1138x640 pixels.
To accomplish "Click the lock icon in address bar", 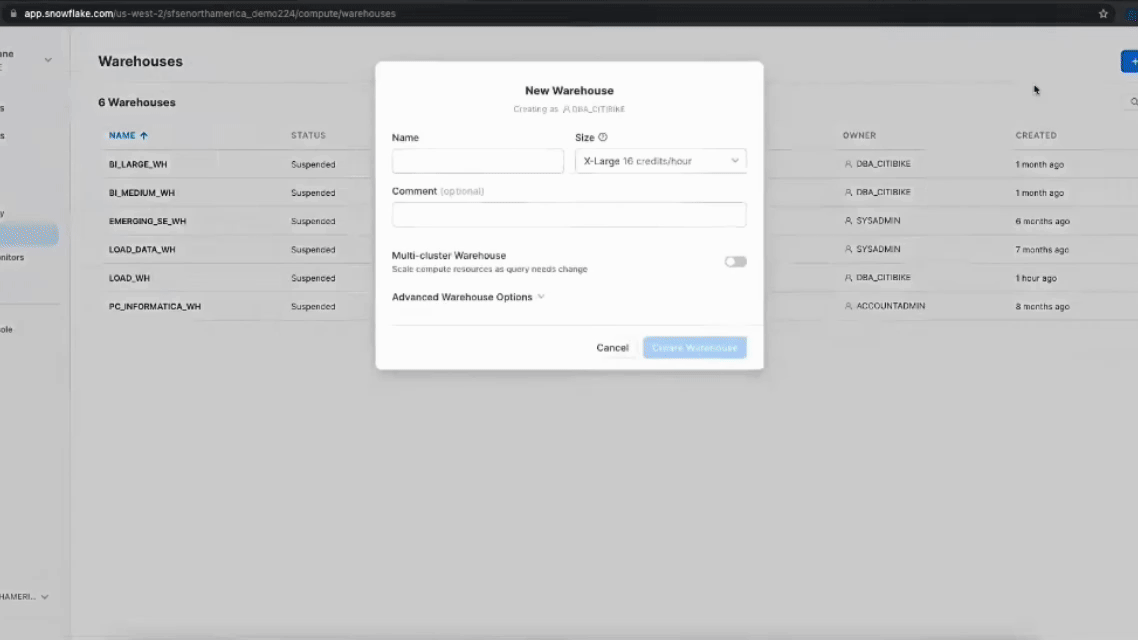I will click(x=13, y=14).
